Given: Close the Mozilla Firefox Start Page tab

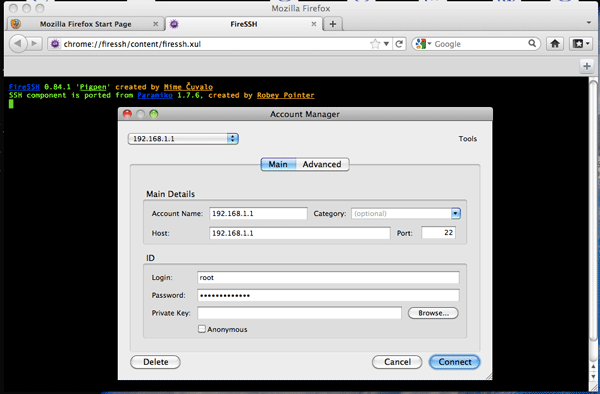Looking at the screenshot, I should coord(155,24).
